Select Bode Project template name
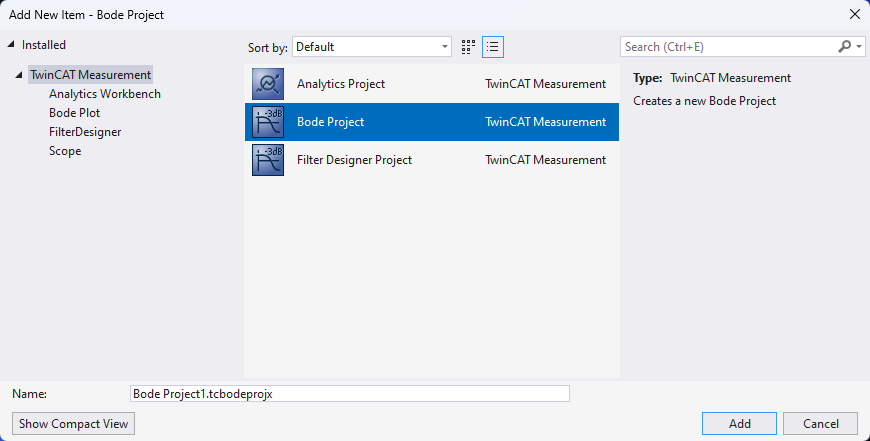Image resolution: width=870 pixels, height=441 pixels. click(x=330, y=122)
